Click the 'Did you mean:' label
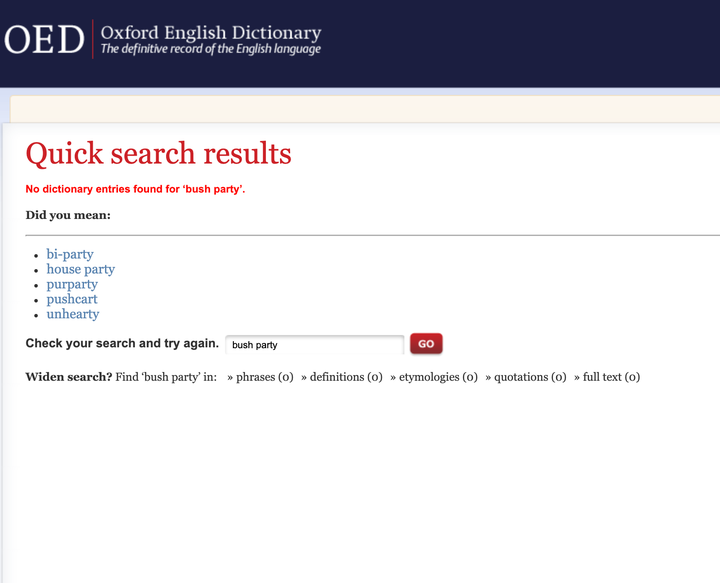Image resolution: width=720 pixels, height=583 pixels. [x=68, y=215]
